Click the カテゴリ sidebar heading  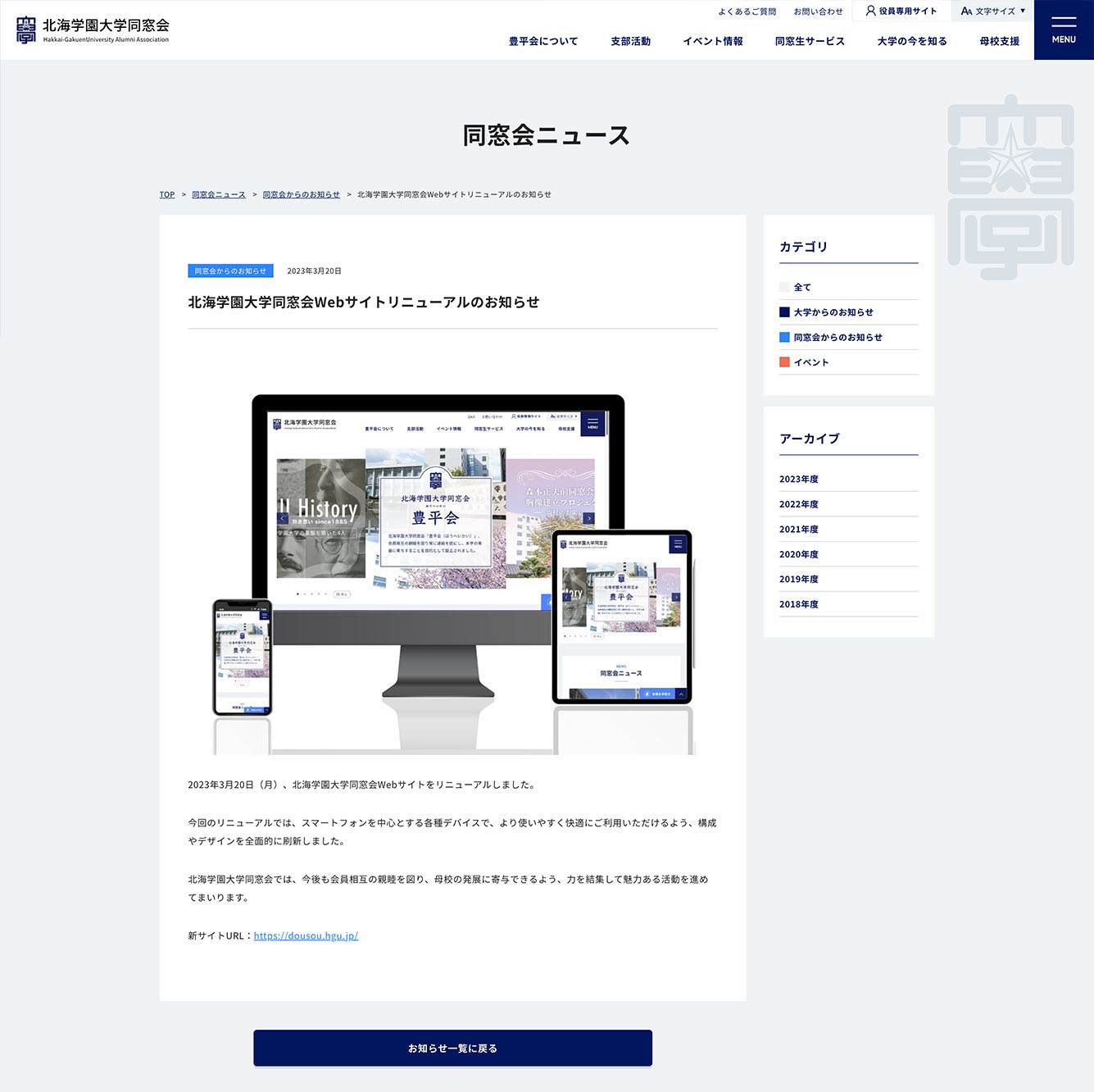point(803,247)
